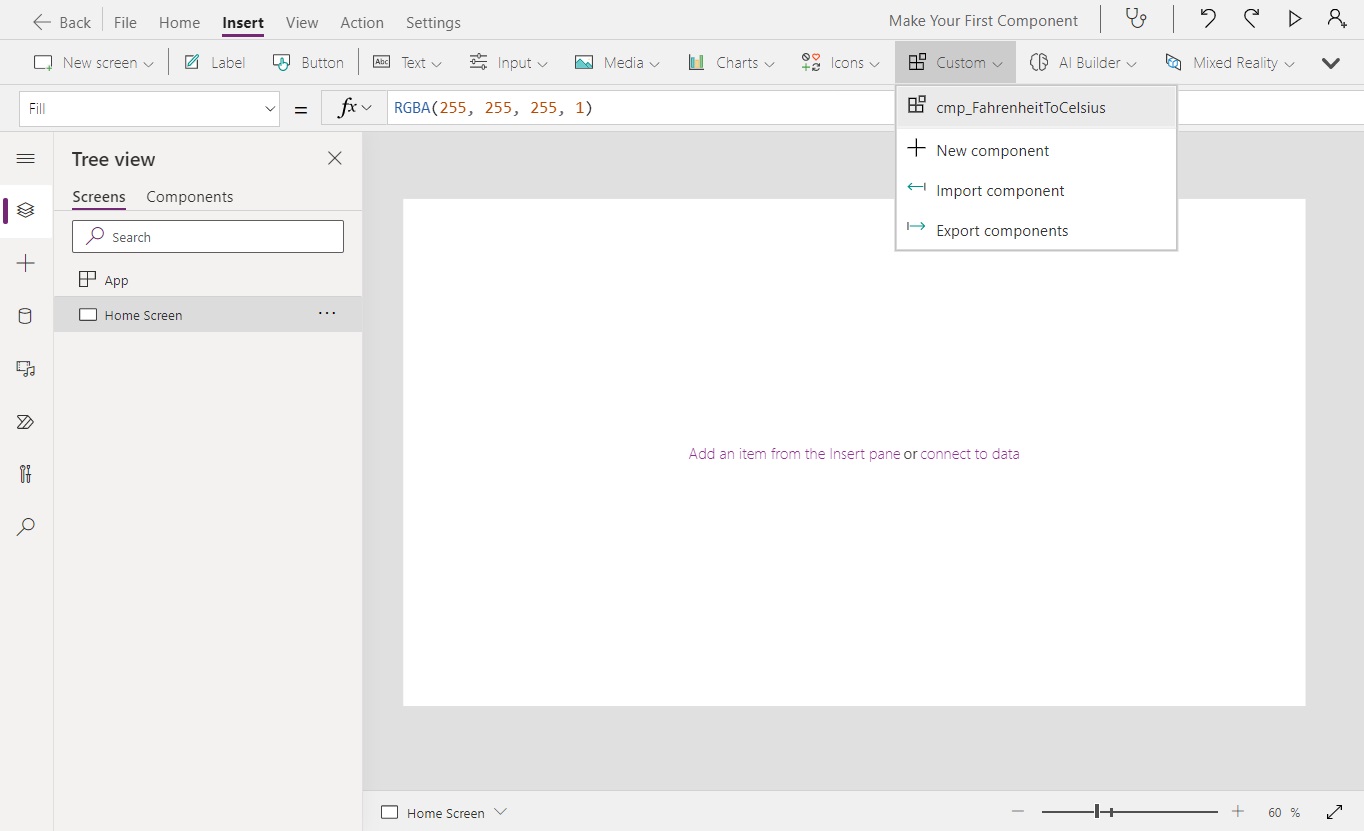Open the Action menu in the top bar
Screen dimensions: 1364x831
coord(361,22)
